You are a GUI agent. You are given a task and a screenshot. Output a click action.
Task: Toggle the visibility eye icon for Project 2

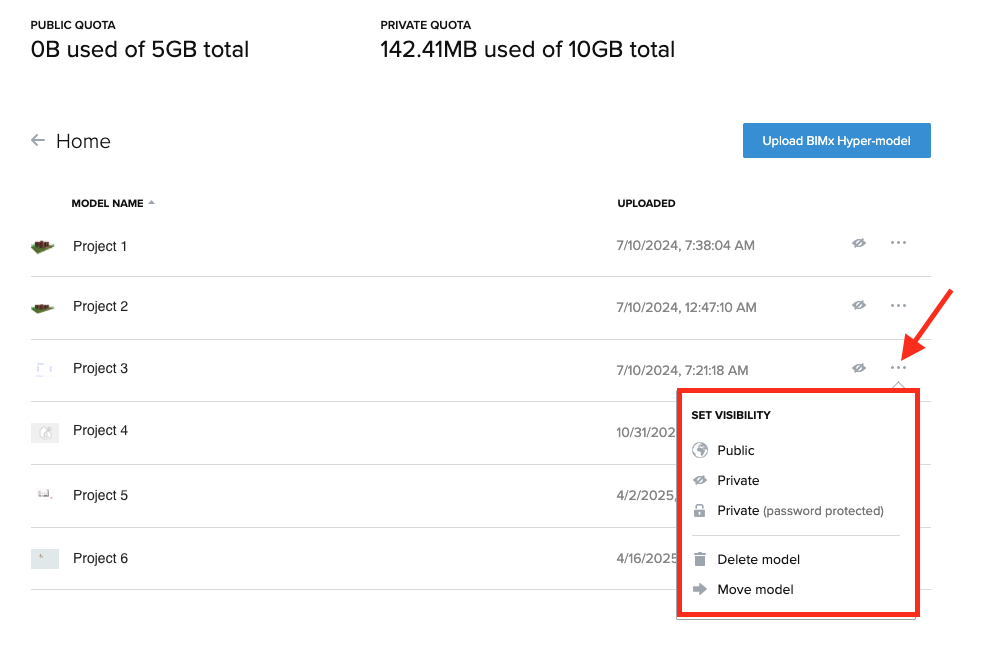pyautogui.click(x=859, y=305)
